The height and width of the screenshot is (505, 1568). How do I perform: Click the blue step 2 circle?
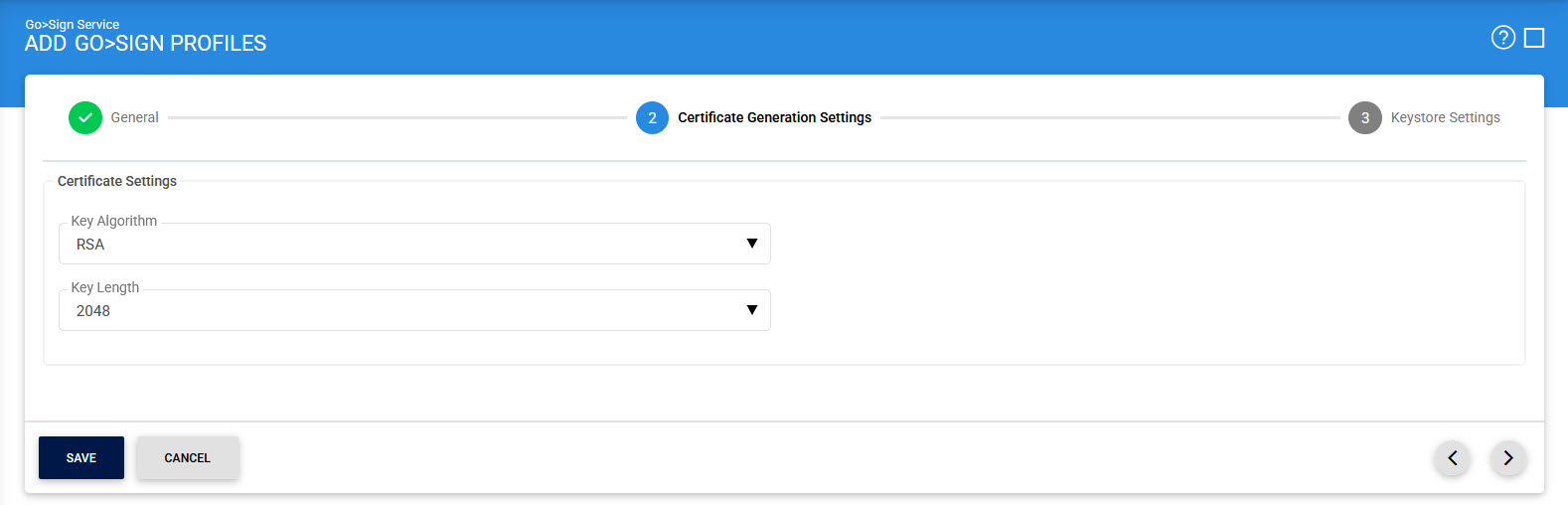(x=652, y=117)
